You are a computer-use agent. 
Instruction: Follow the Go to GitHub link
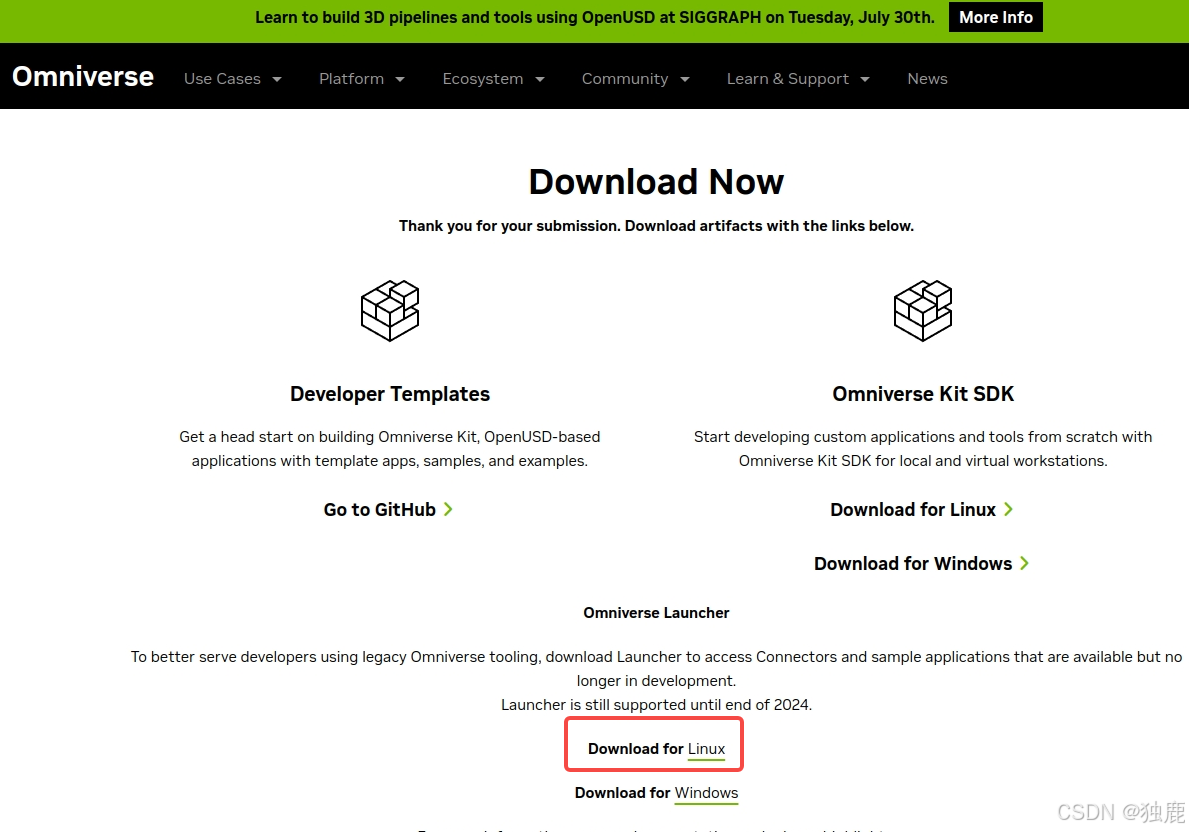(379, 510)
